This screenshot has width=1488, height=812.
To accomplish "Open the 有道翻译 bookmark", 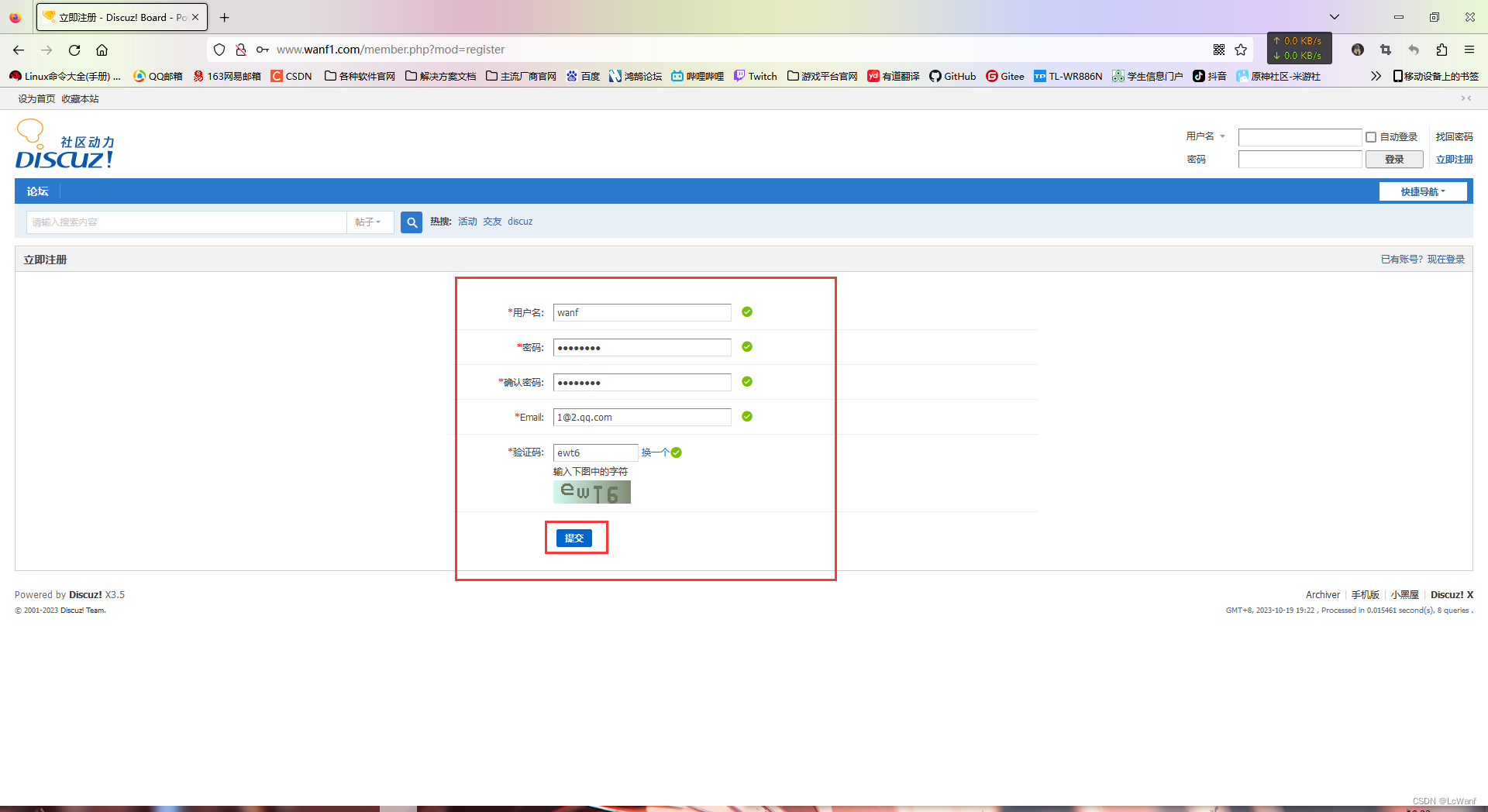I will [x=894, y=76].
